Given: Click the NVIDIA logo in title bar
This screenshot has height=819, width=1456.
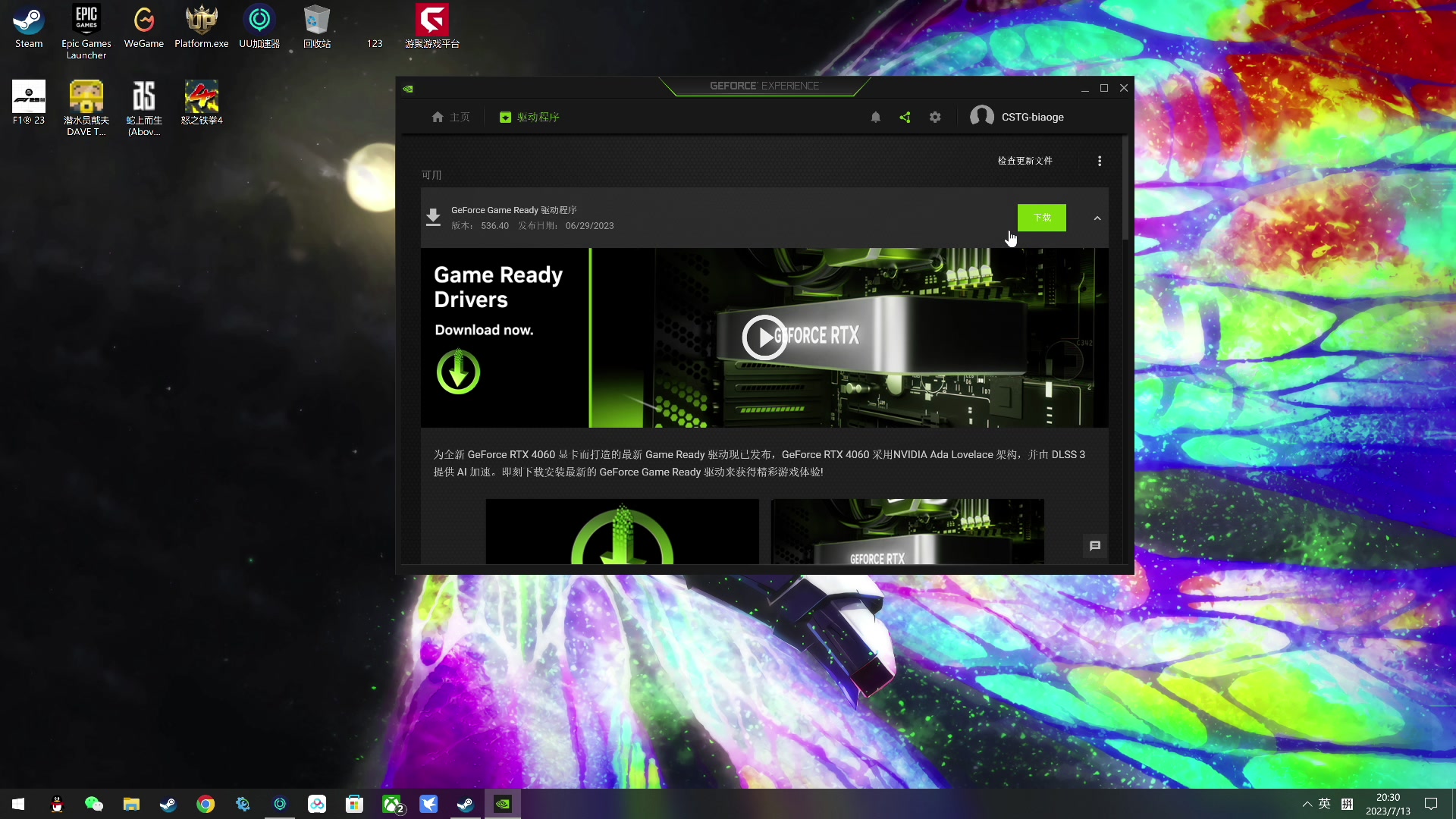Looking at the screenshot, I should (x=408, y=89).
